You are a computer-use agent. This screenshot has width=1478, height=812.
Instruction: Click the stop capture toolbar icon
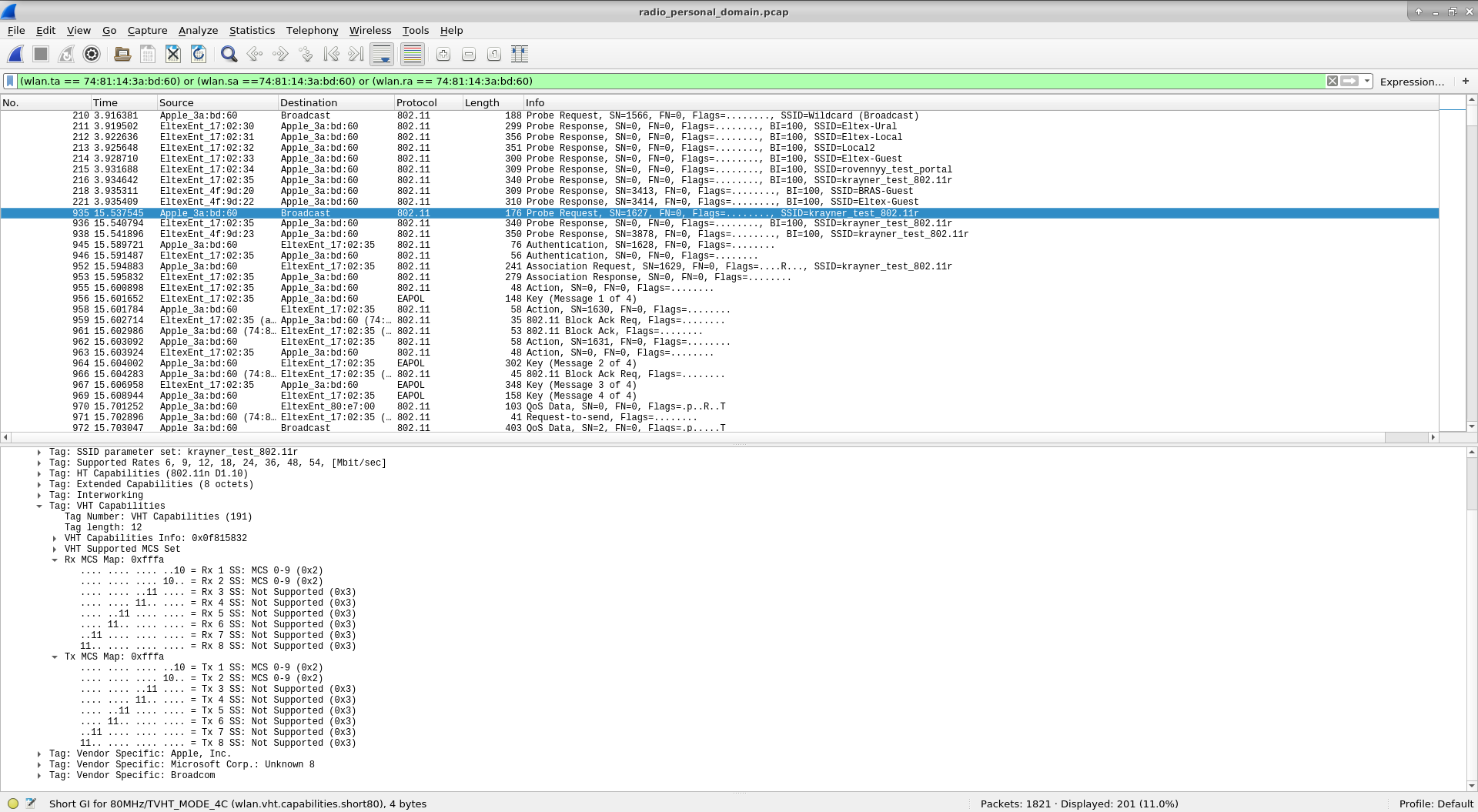point(41,54)
